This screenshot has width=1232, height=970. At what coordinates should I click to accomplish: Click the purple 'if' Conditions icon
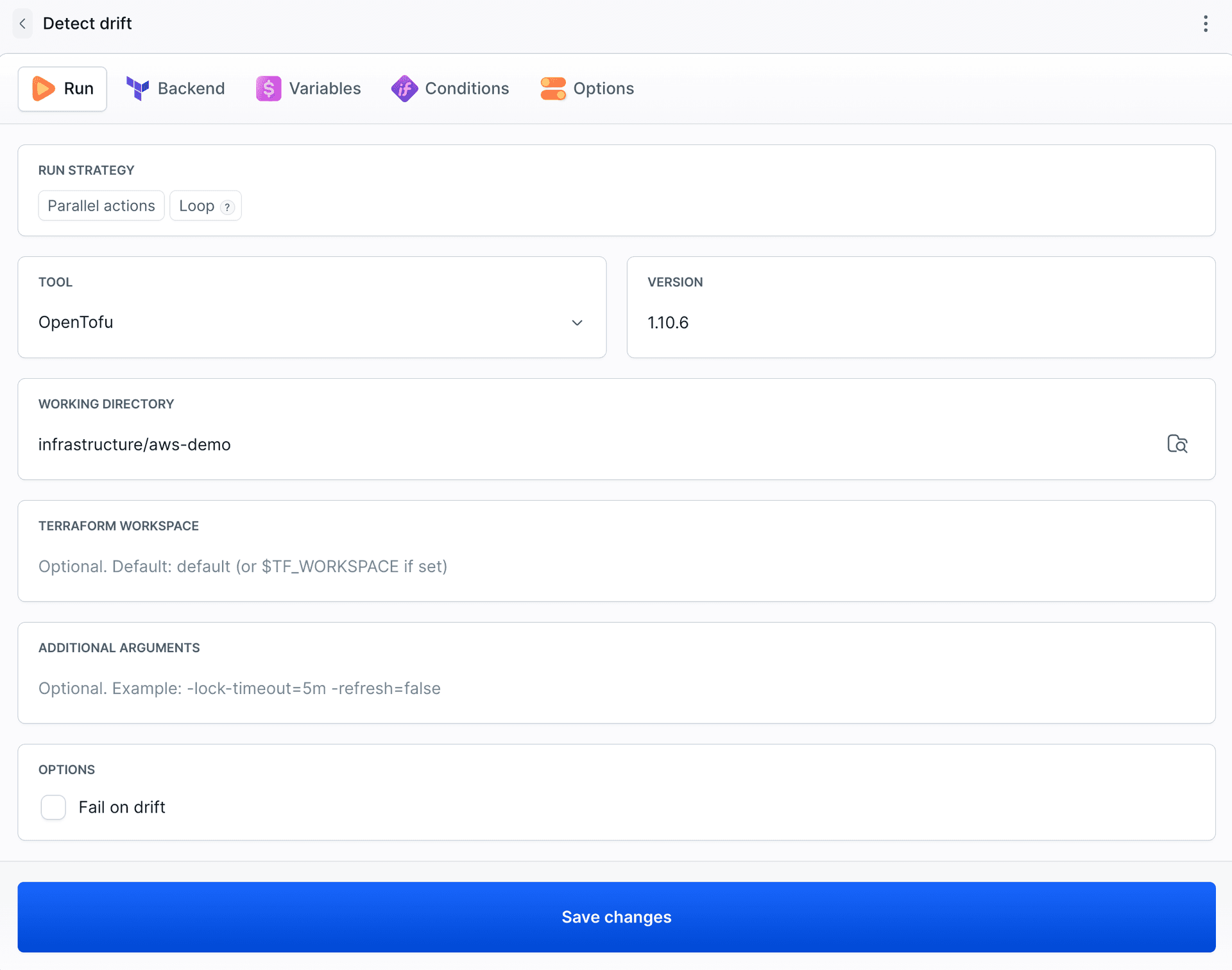(x=404, y=89)
